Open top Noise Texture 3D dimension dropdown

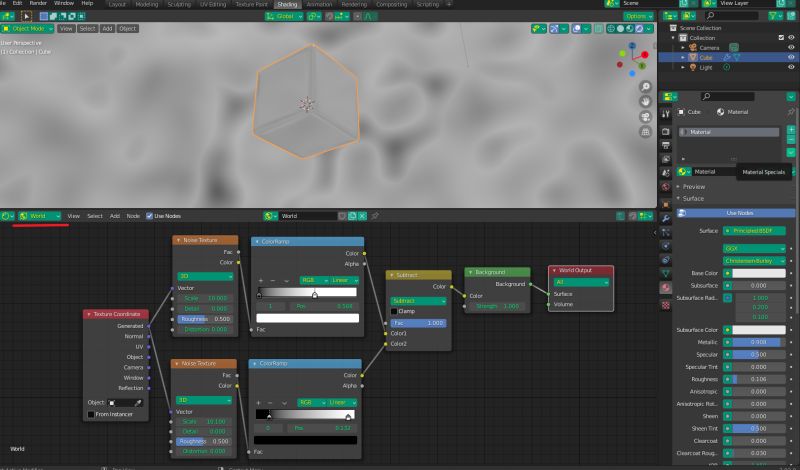pyautogui.click(x=205, y=276)
